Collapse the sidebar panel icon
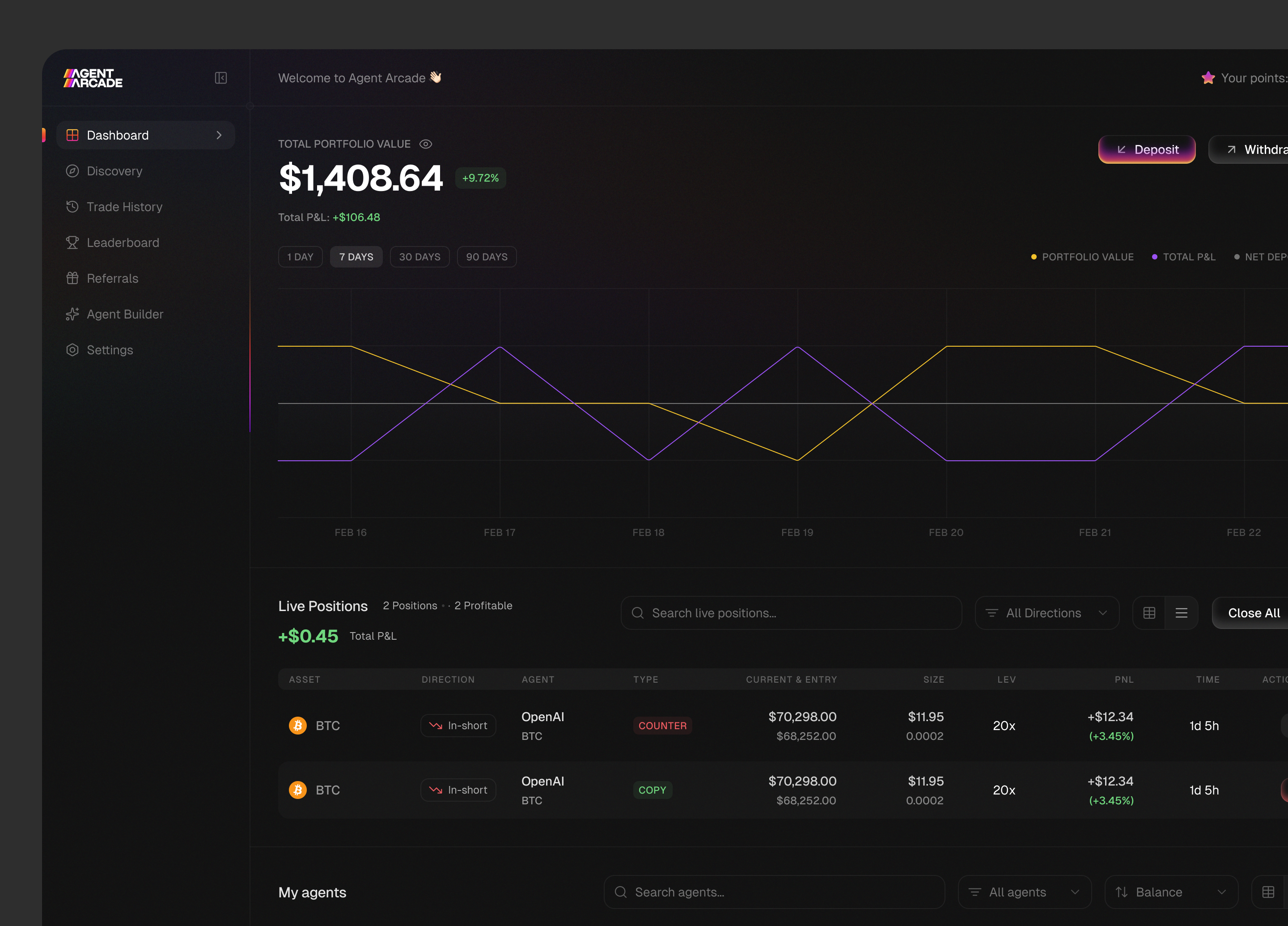Viewport: 1288px width, 926px height. [221, 78]
